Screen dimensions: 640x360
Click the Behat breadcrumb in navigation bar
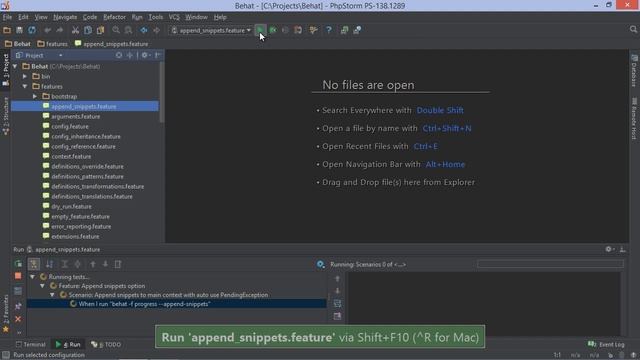tap(18, 44)
